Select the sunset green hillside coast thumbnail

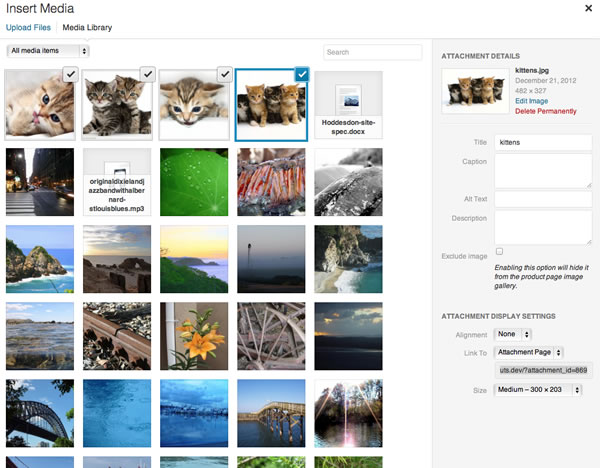pos(194,259)
